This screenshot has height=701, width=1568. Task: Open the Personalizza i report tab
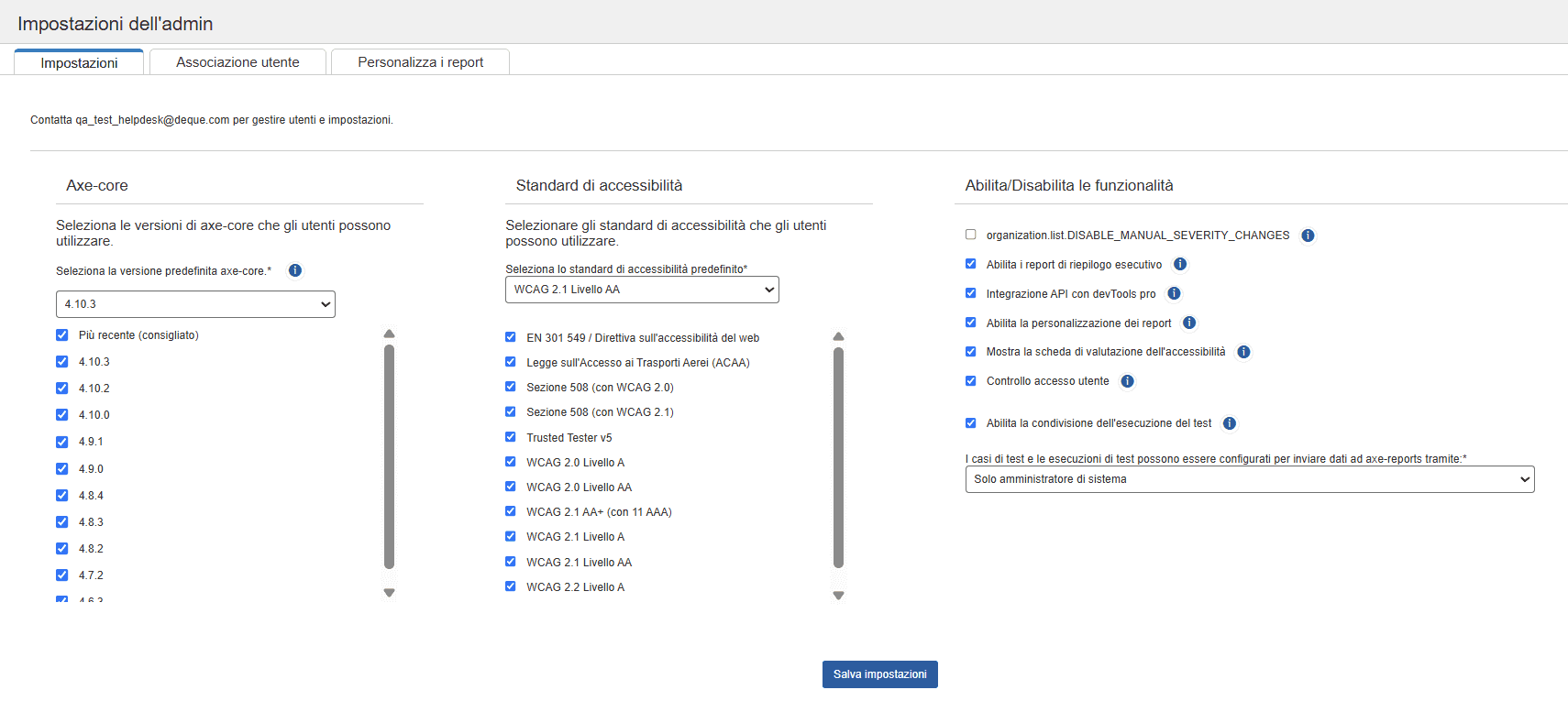420,62
